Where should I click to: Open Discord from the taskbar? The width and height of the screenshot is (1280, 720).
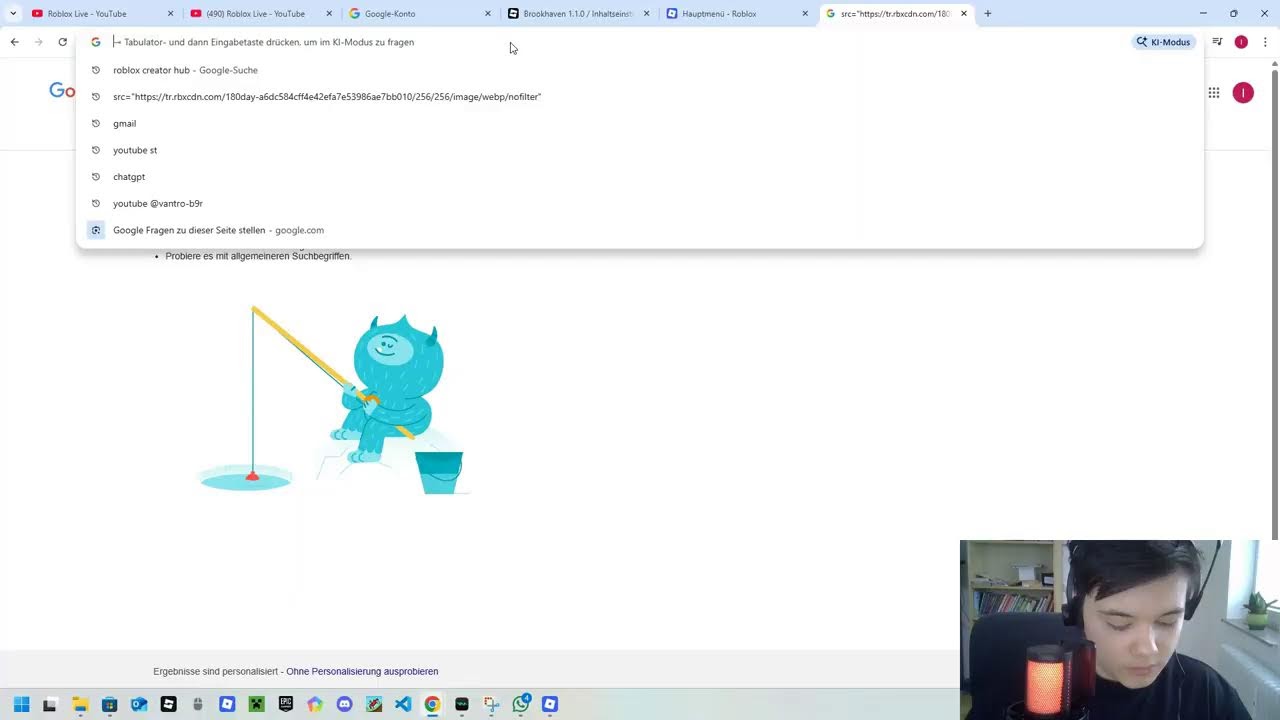(345, 704)
